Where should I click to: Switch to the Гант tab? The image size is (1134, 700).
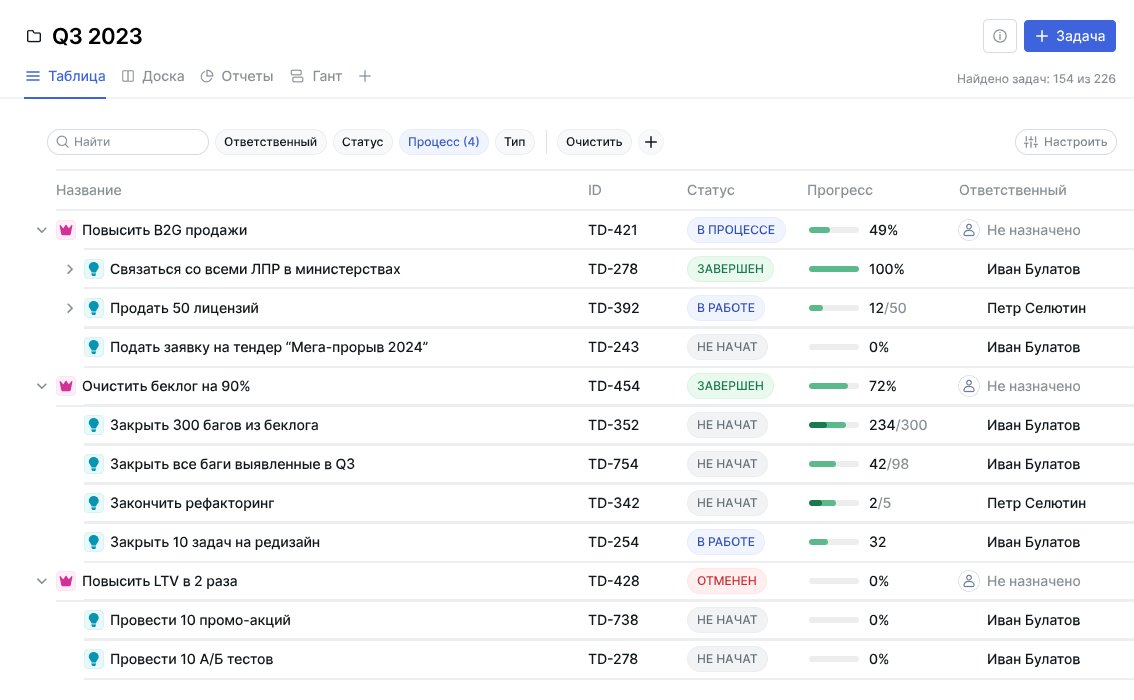316,76
